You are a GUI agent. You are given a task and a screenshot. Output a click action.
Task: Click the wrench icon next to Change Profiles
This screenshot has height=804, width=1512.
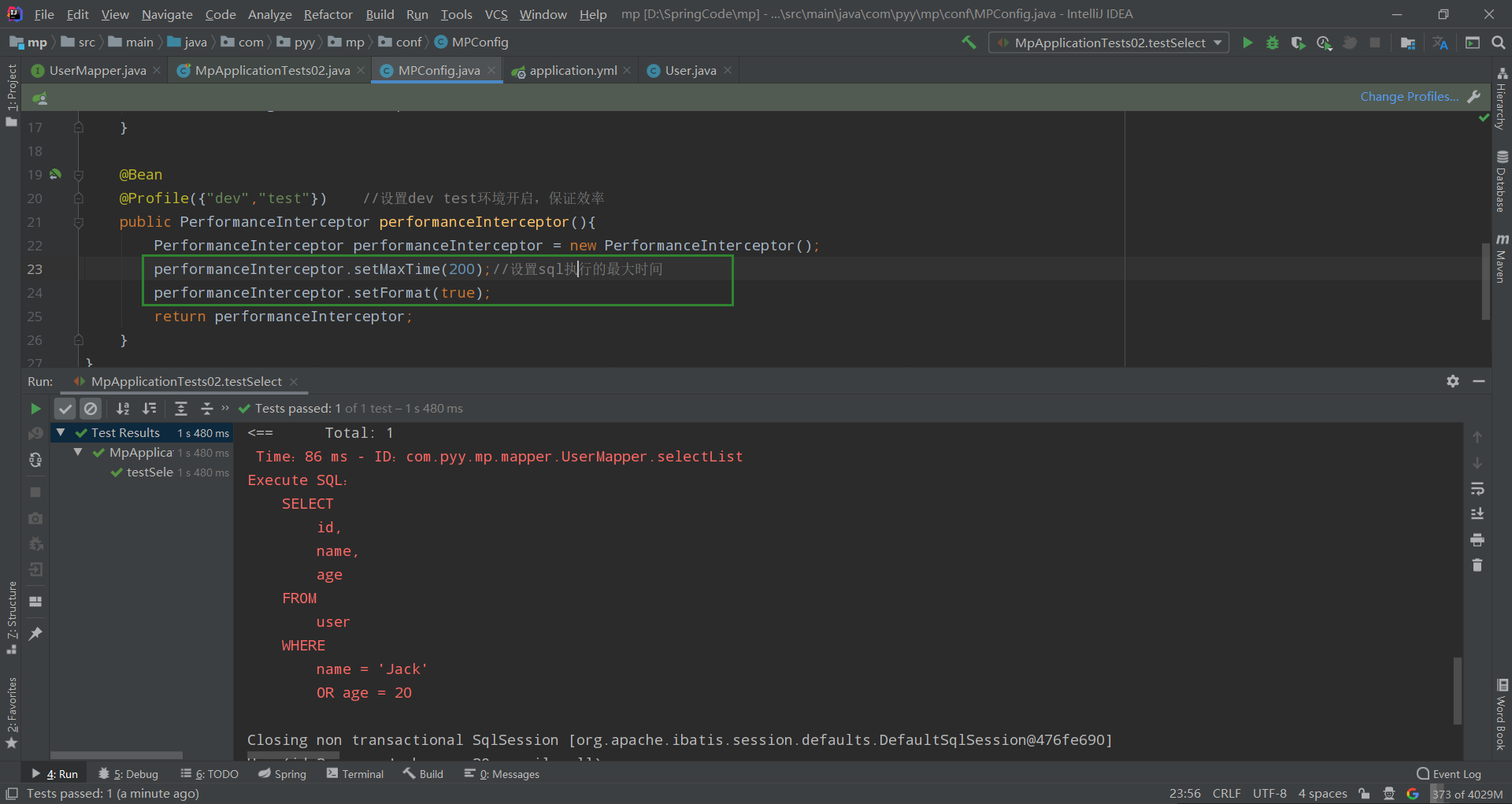(x=1474, y=96)
